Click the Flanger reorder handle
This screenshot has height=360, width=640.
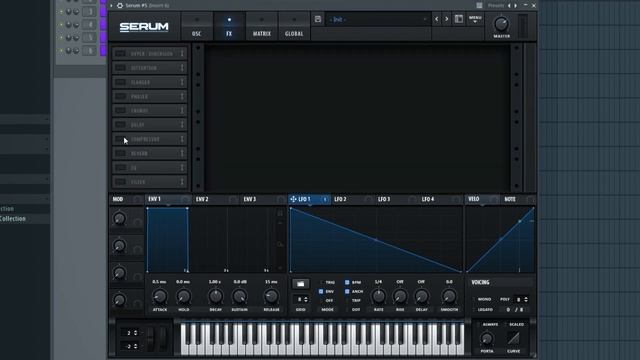(x=182, y=82)
